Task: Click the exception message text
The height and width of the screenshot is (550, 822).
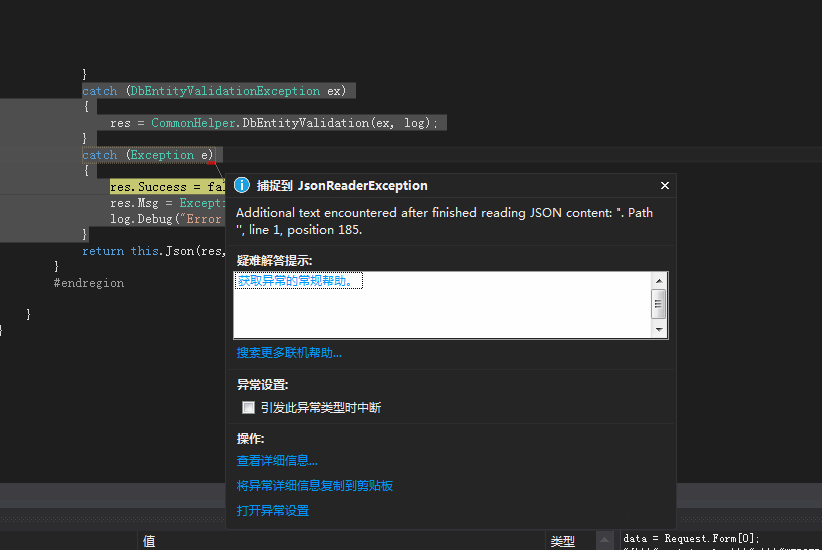Action: click(445, 221)
